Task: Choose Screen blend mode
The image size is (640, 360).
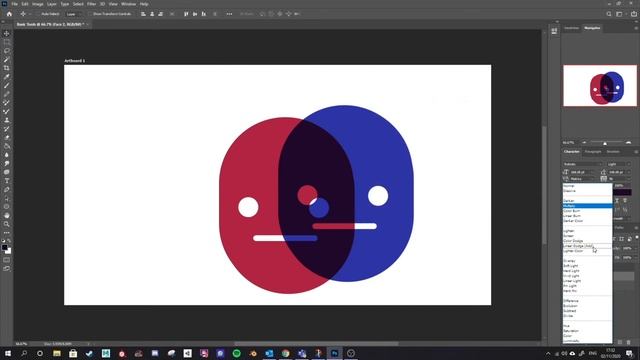Action: (587, 236)
